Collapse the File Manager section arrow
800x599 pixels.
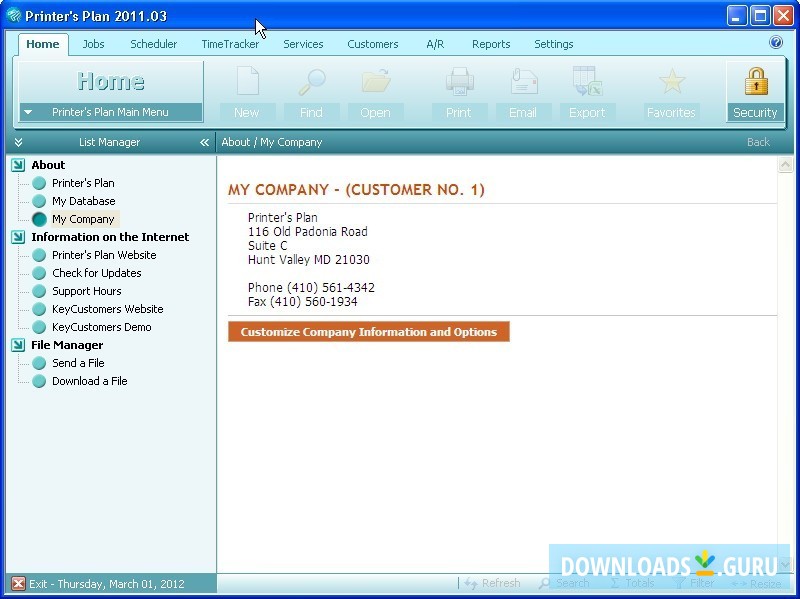click(x=18, y=345)
